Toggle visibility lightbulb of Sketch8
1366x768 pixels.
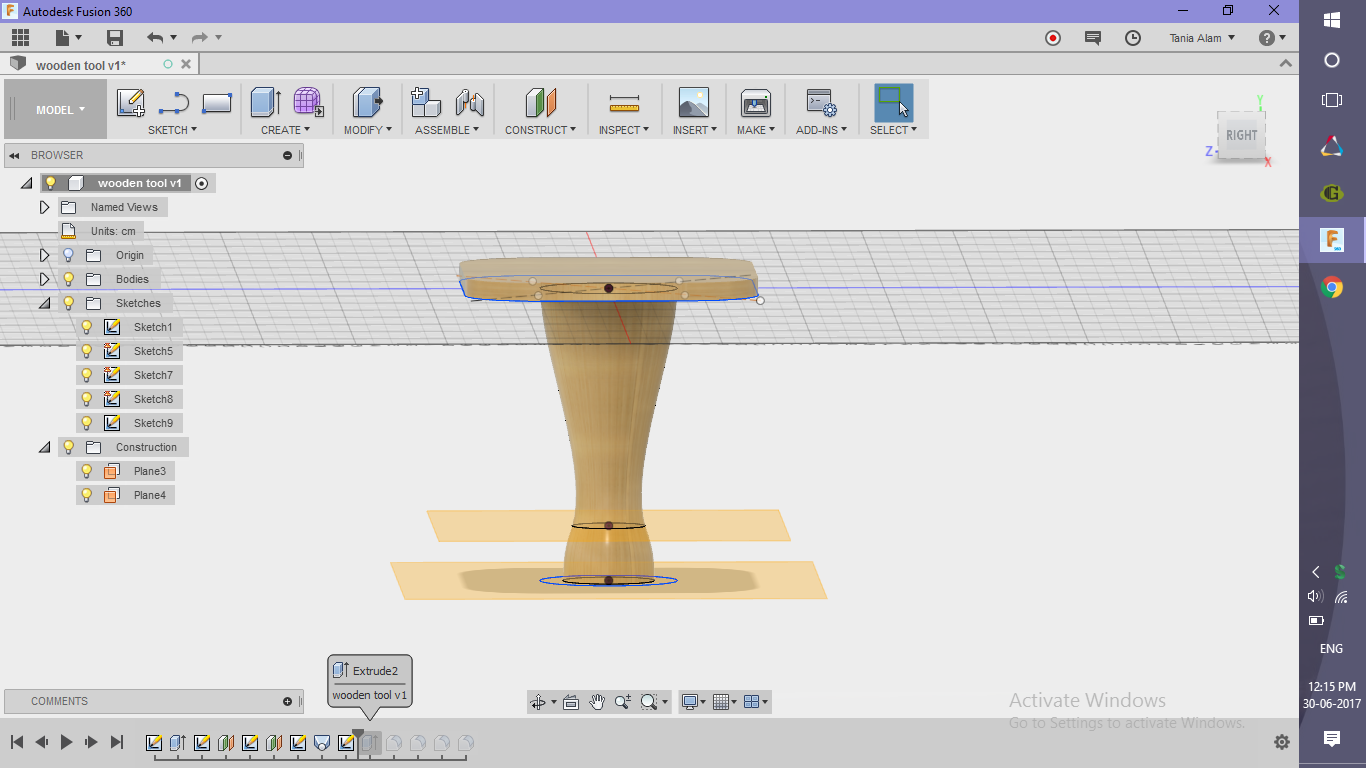[87, 399]
